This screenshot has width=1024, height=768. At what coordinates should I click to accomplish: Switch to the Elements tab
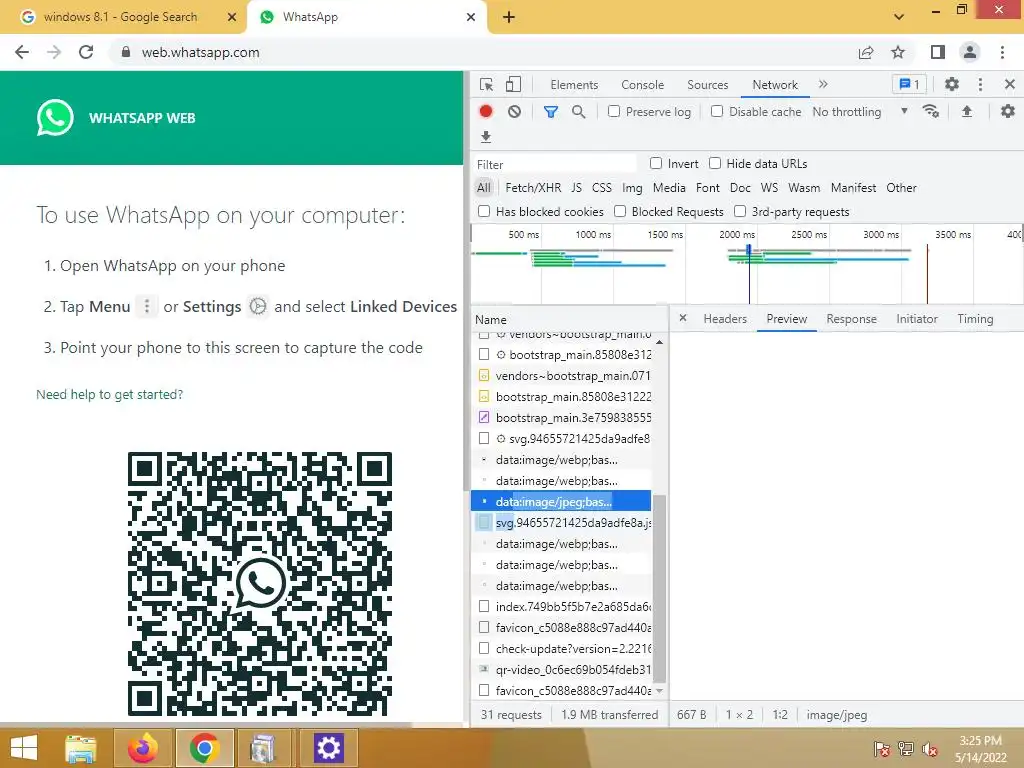click(574, 85)
